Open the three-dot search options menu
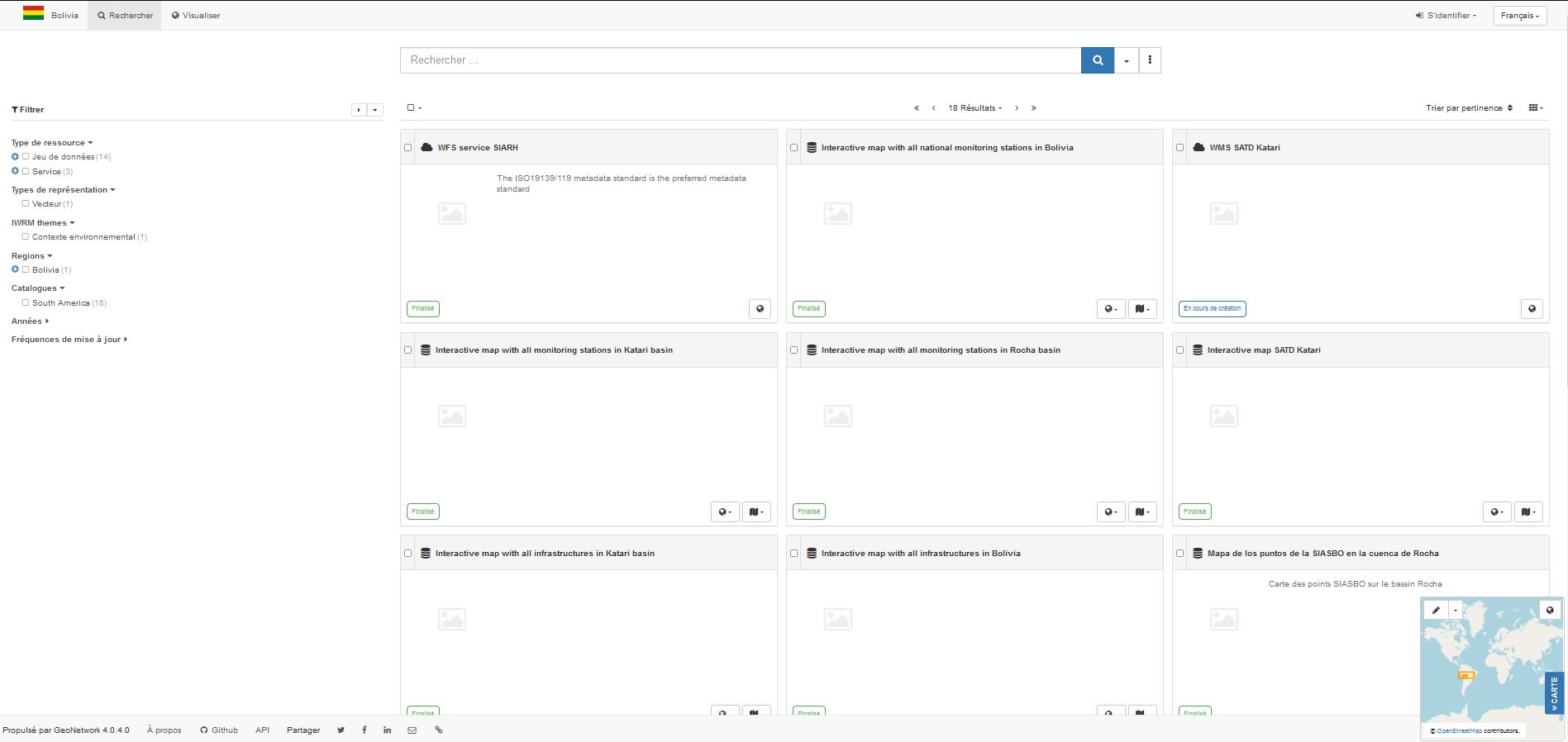 pyautogui.click(x=1149, y=60)
